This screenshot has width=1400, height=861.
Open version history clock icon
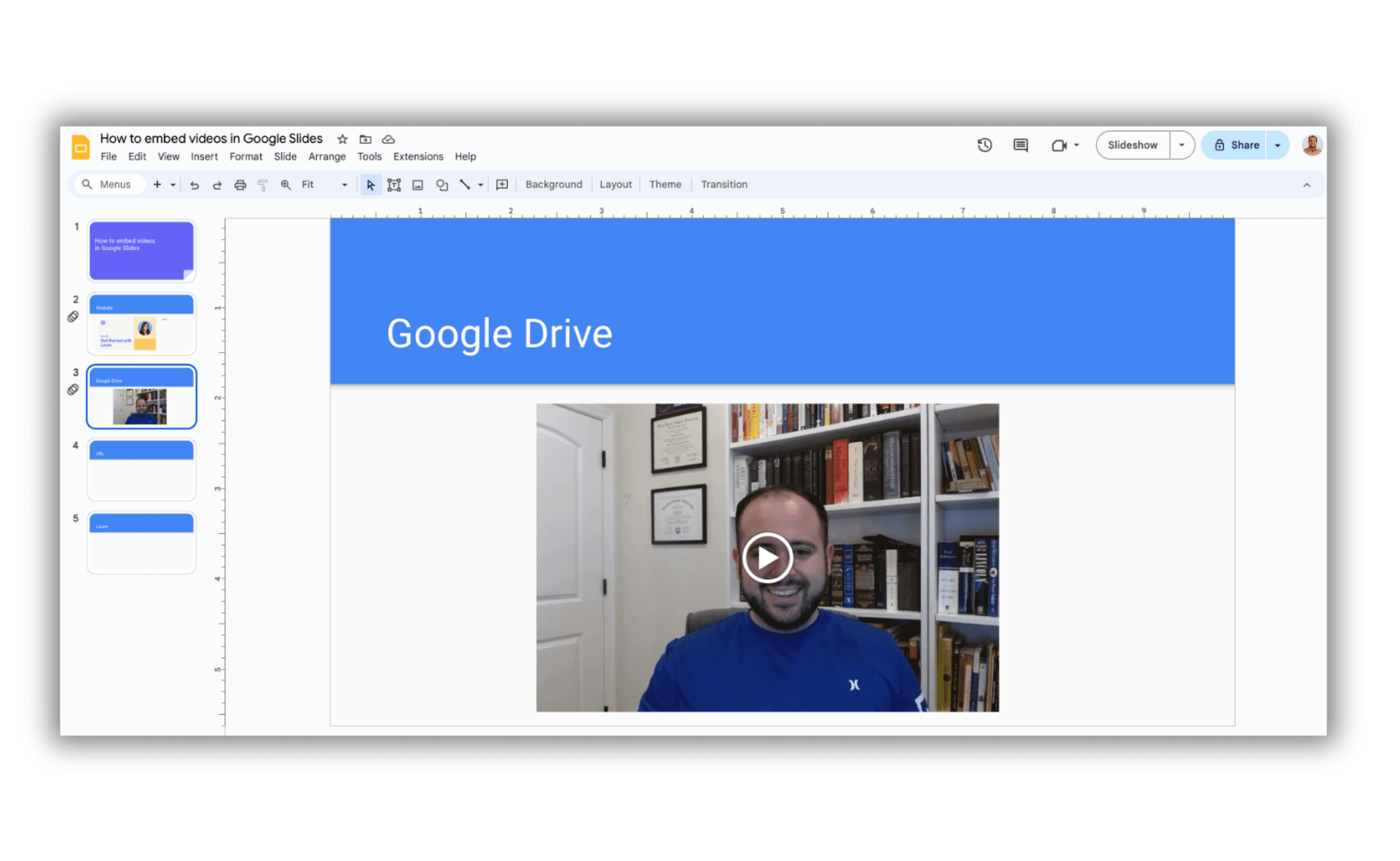(985, 145)
